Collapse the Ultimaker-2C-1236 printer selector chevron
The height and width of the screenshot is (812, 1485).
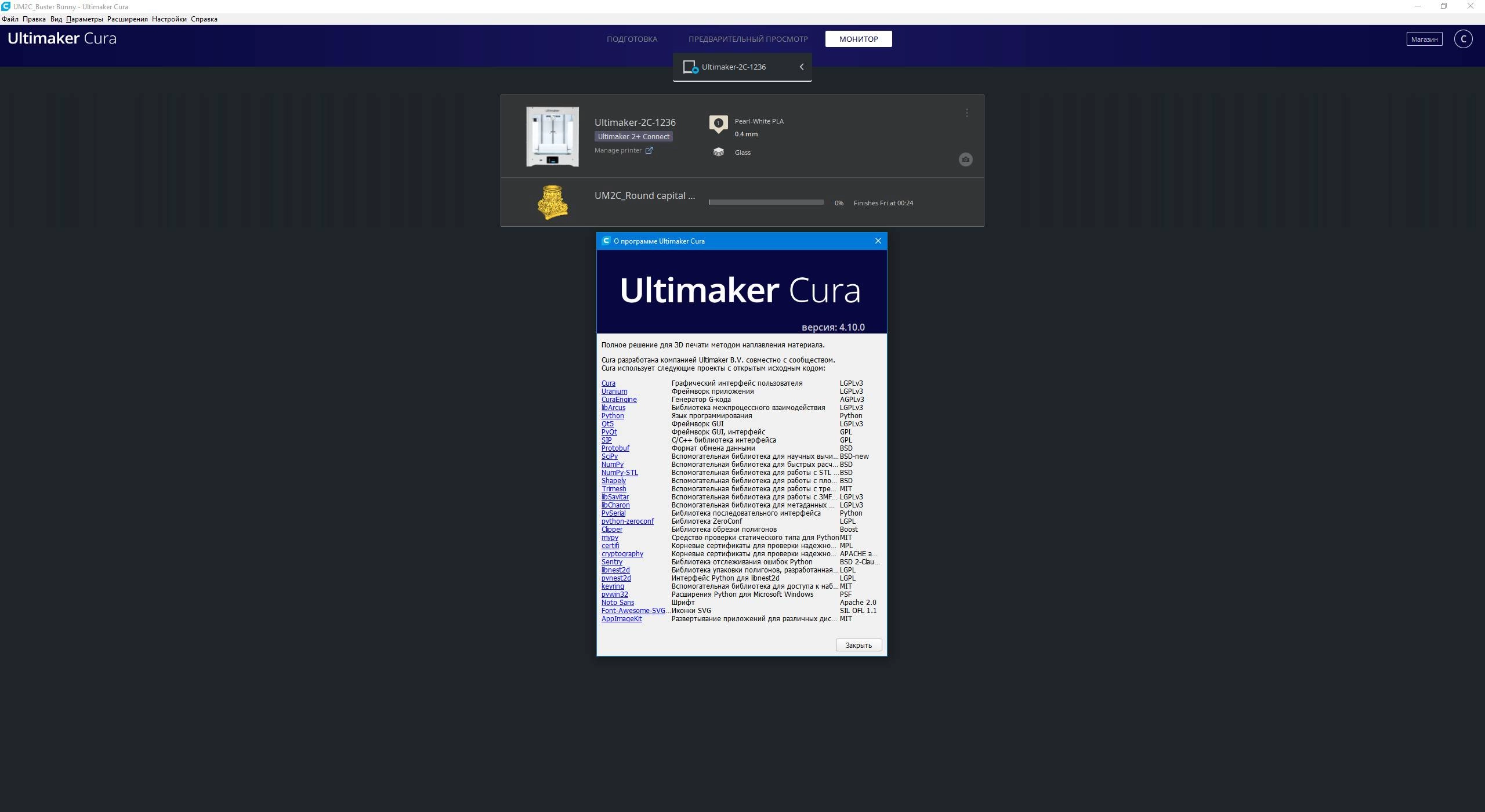pyautogui.click(x=802, y=67)
